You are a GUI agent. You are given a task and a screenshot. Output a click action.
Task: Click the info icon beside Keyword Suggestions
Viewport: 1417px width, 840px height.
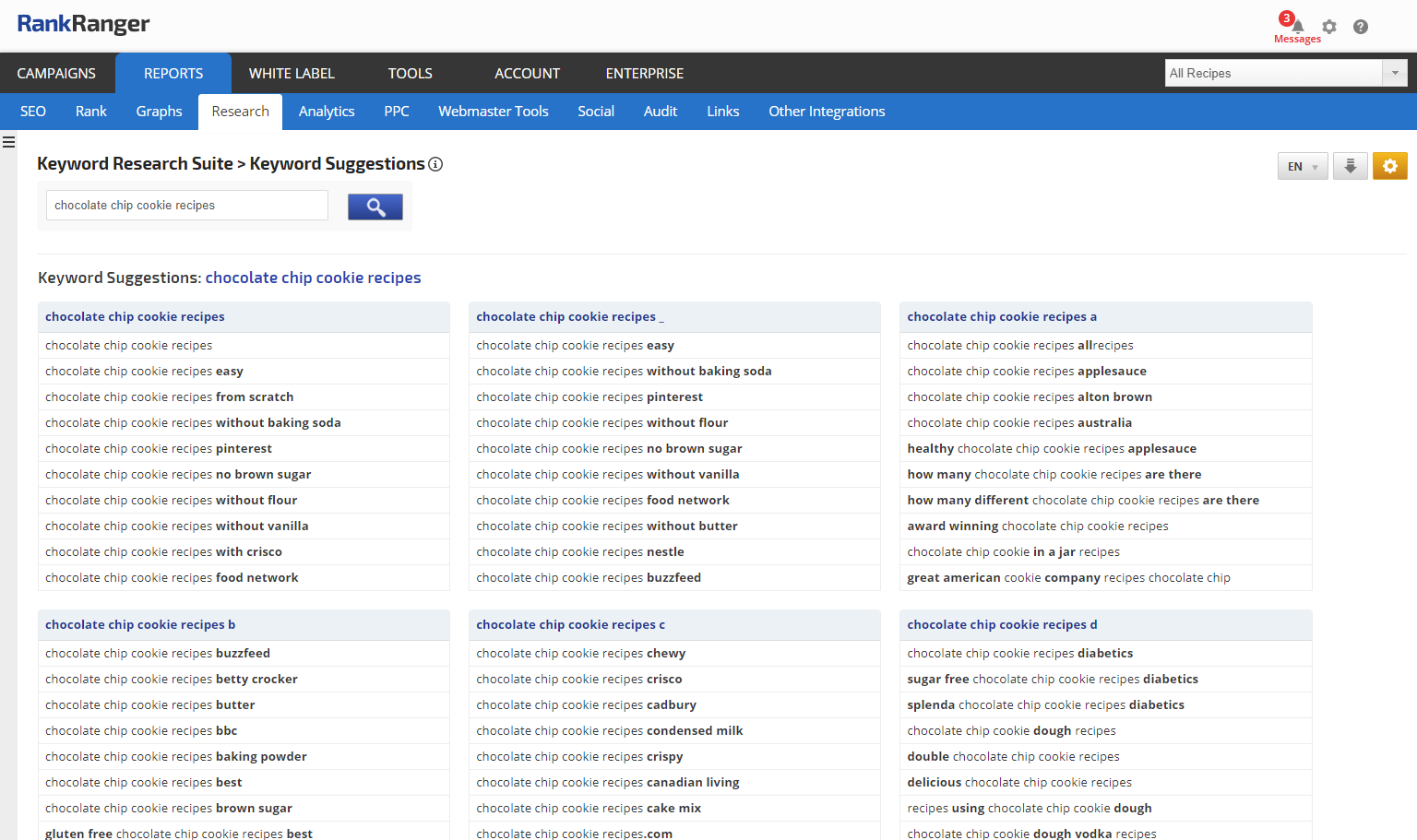pos(435,164)
